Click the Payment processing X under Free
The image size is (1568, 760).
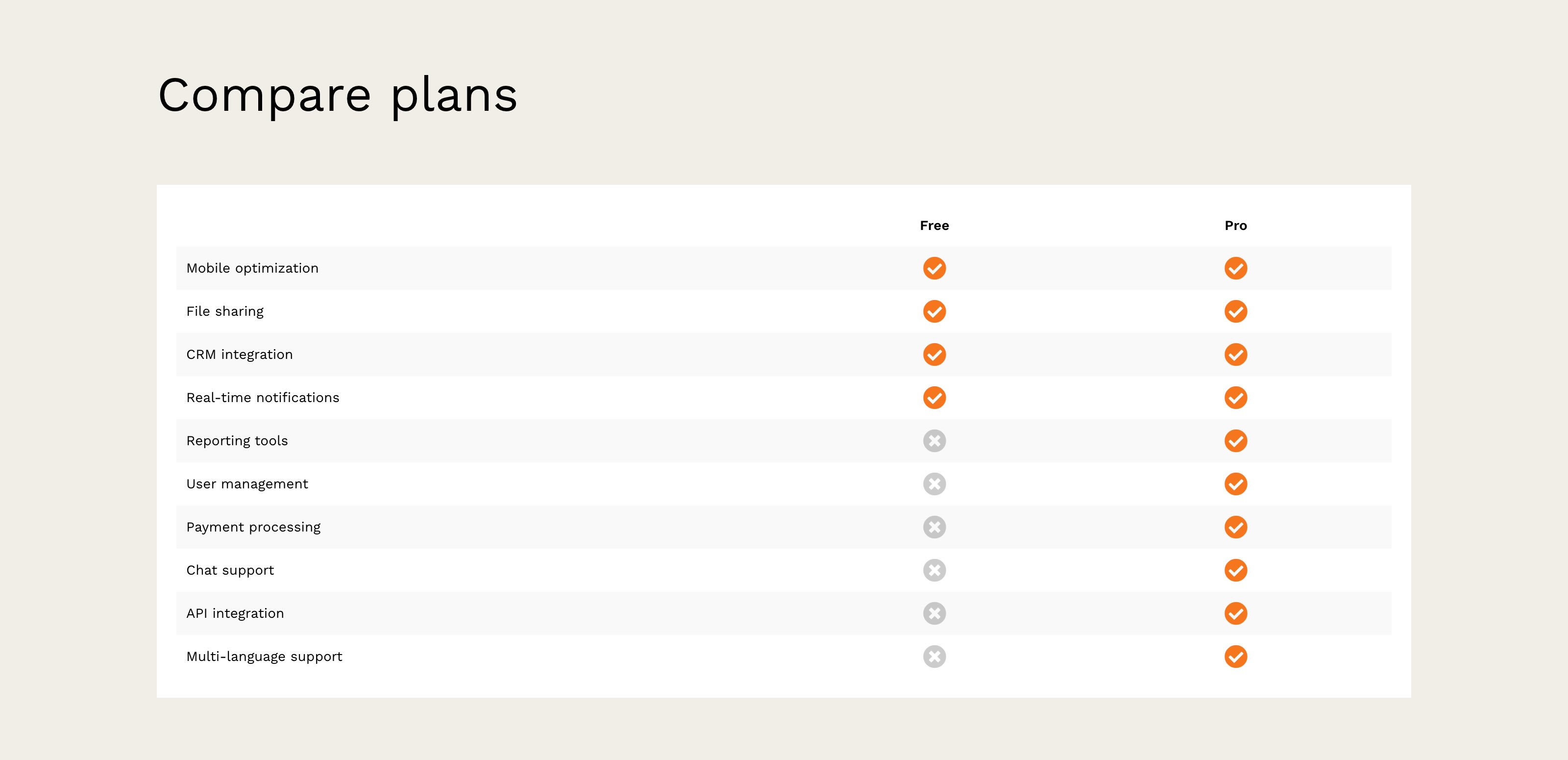coord(934,527)
